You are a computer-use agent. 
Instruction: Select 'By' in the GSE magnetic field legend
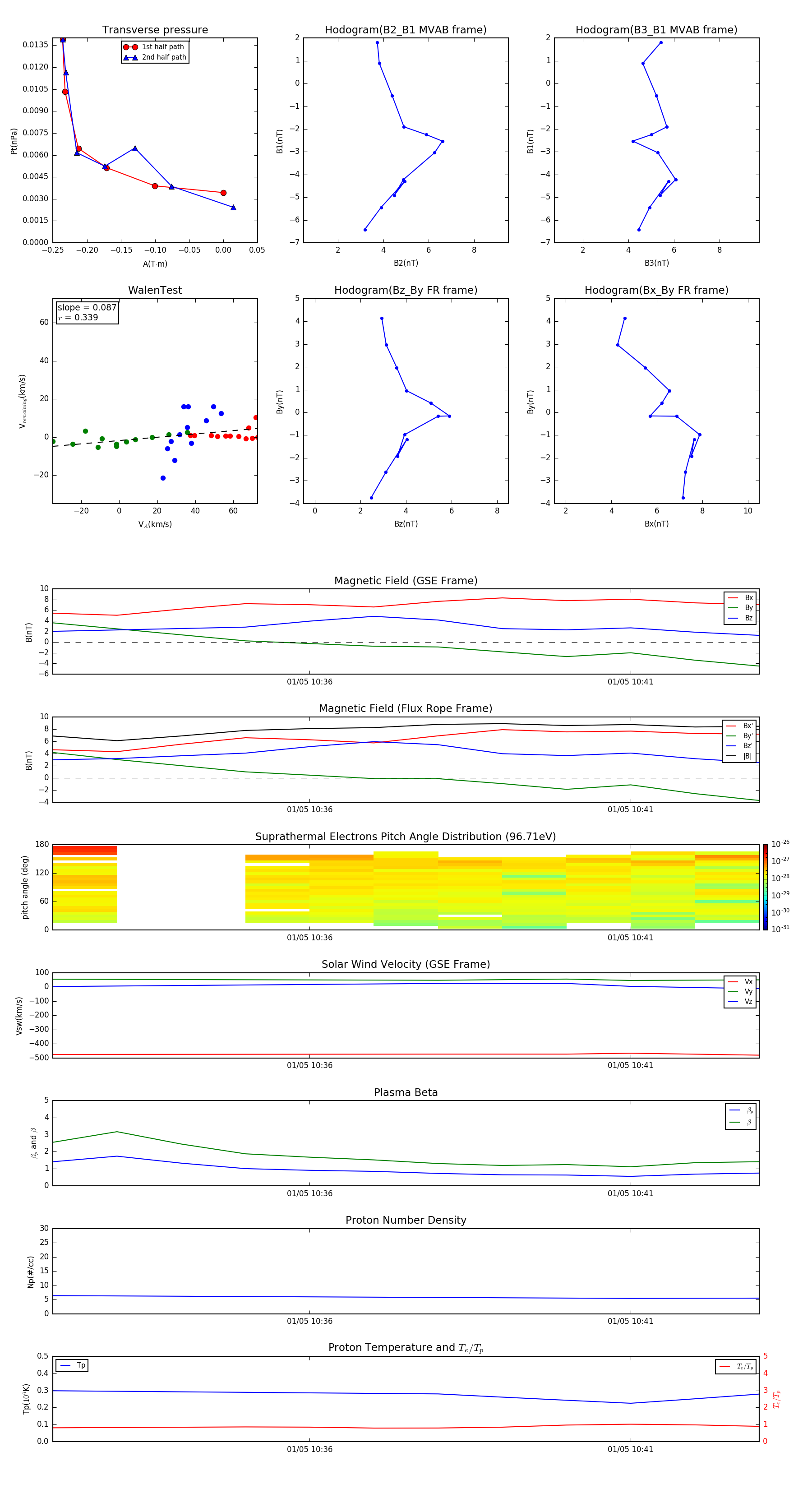click(x=740, y=607)
